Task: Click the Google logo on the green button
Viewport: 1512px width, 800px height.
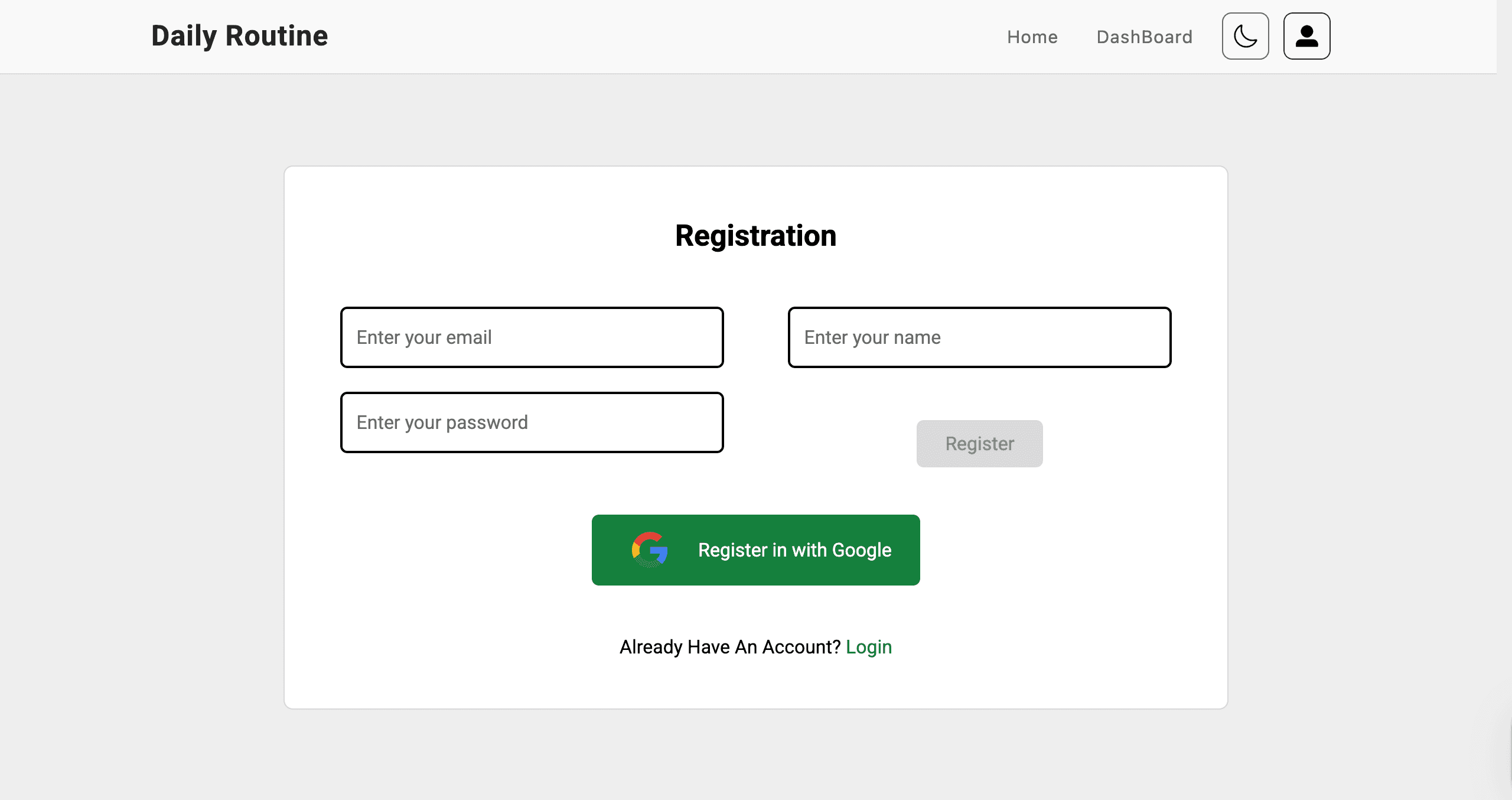Action: point(649,549)
